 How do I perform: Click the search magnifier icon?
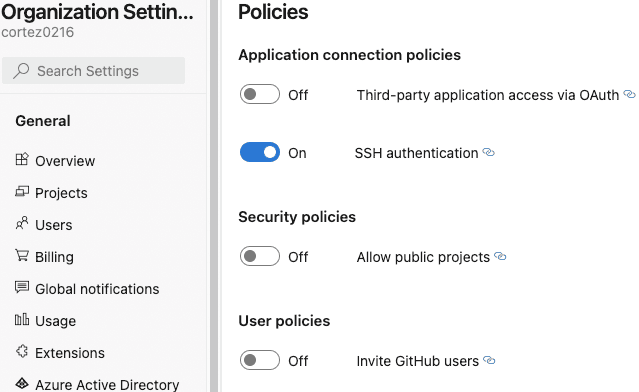21,70
